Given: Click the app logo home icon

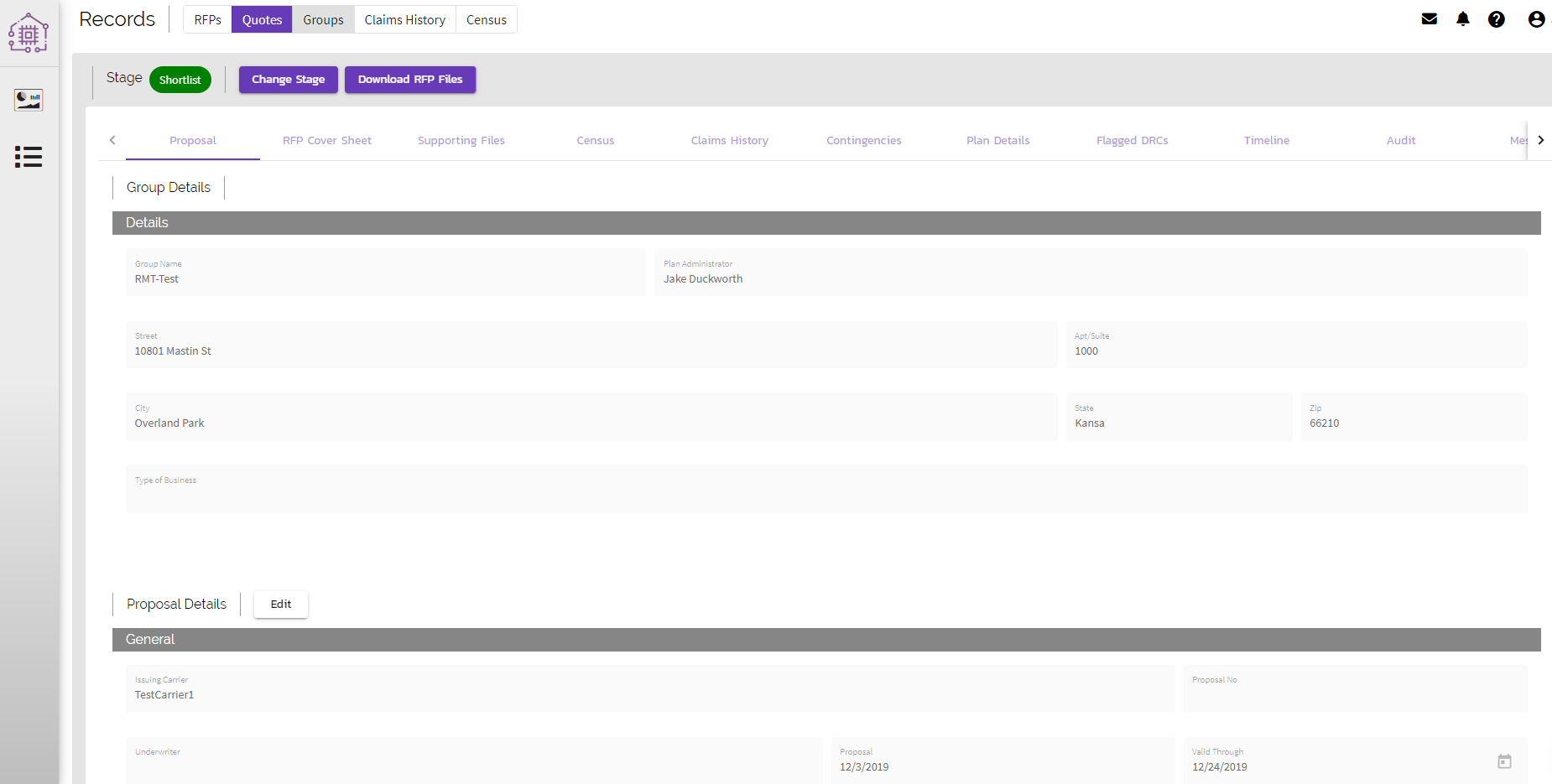Looking at the screenshot, I should point(29,33).
